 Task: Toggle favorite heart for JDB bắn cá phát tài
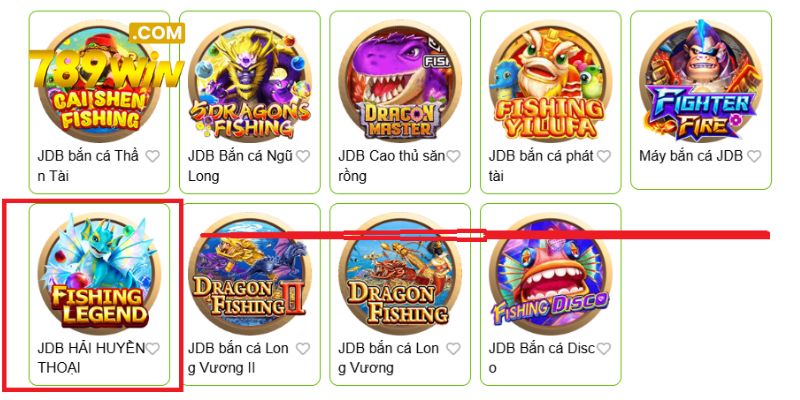point(604,156)
